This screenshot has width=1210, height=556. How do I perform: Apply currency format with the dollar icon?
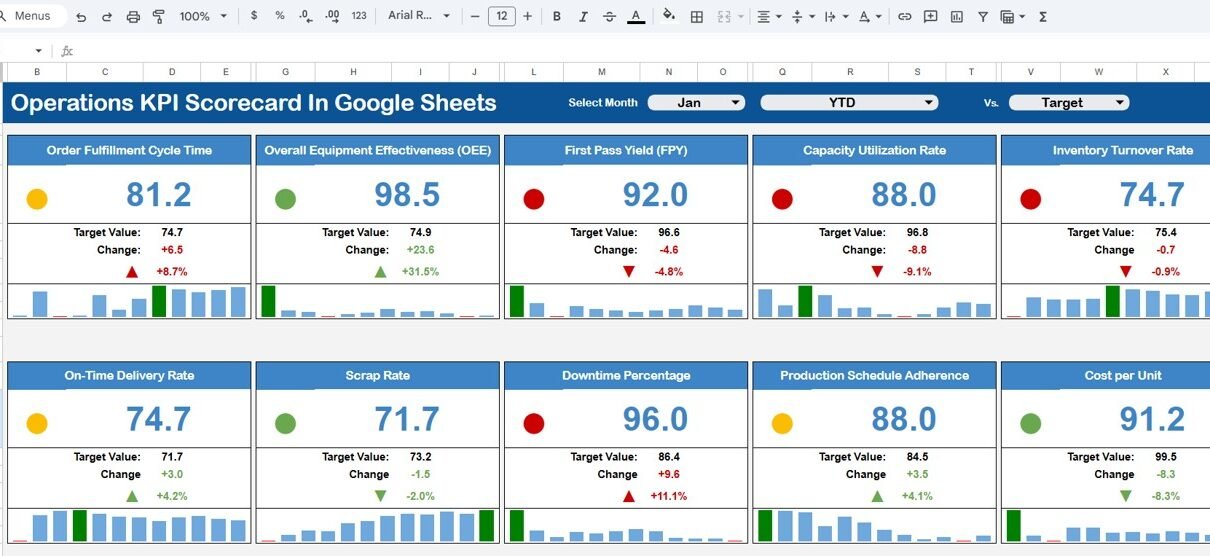[x=254, y=17]
